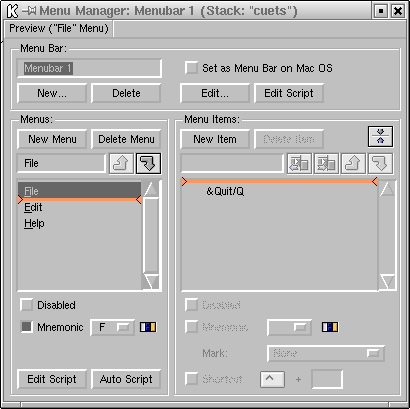Click the insert divider button in Menu Items

click(380, 137)
